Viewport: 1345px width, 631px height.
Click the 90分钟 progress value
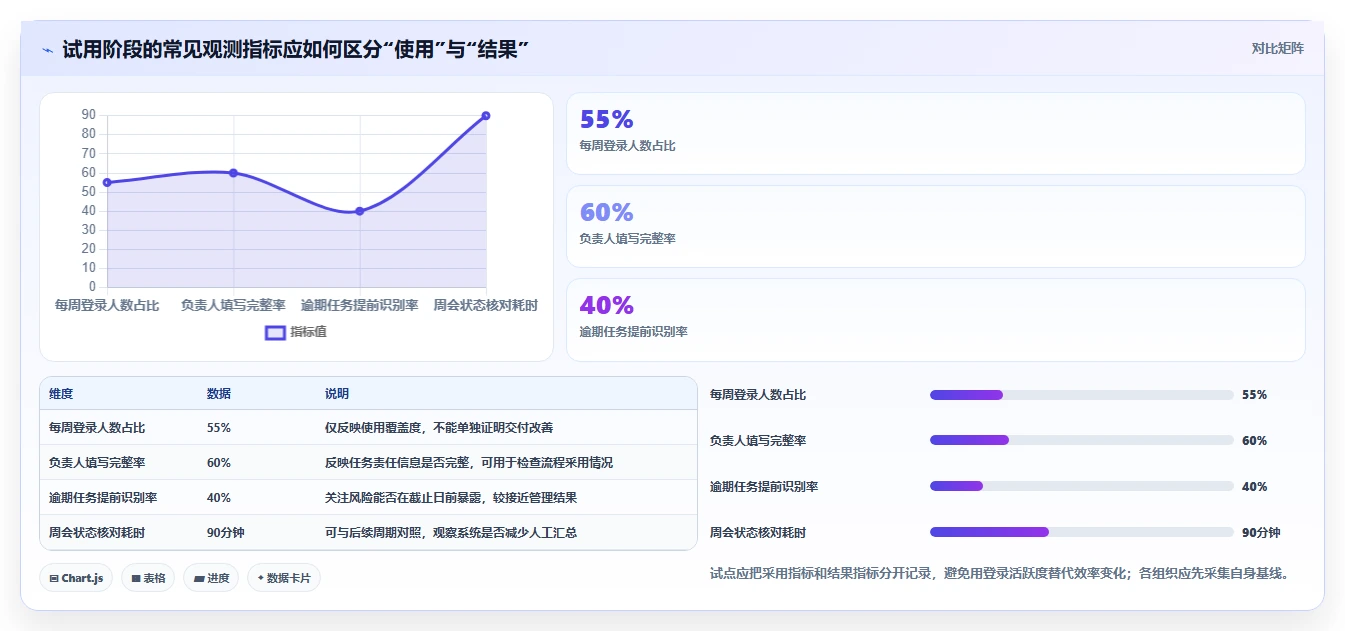[1261, 533]
